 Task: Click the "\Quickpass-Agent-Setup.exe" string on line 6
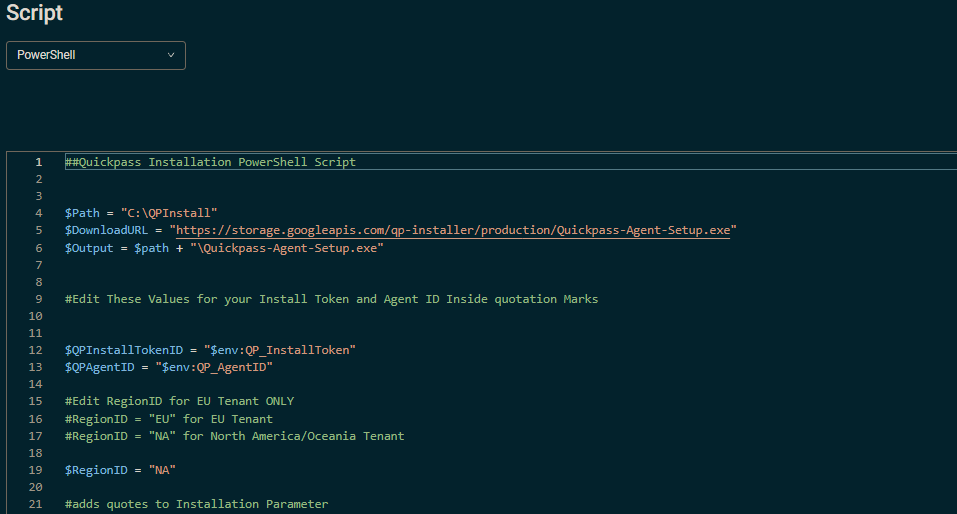[287, 248]
